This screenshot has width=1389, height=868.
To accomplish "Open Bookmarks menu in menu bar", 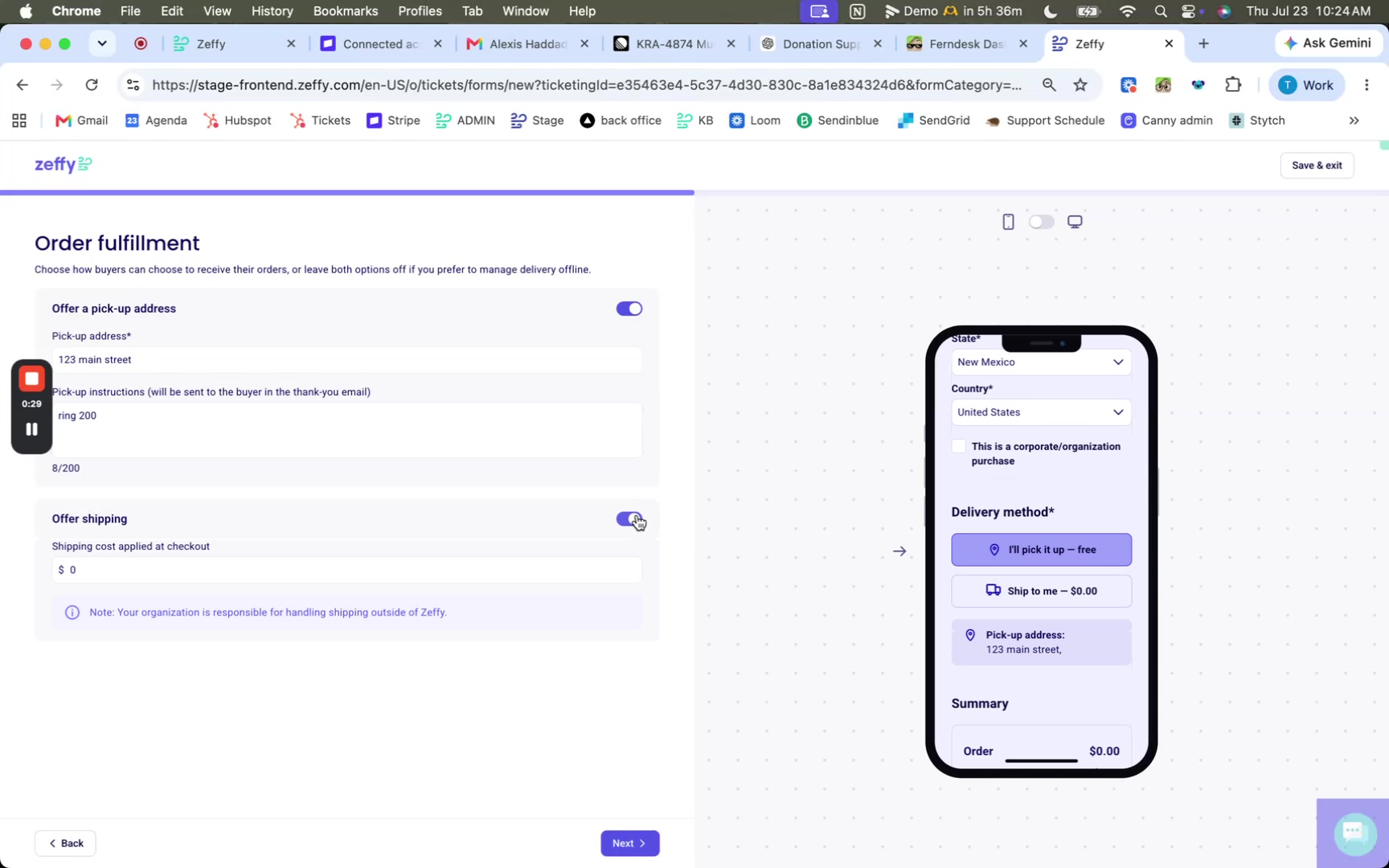I will pos(346,11).
